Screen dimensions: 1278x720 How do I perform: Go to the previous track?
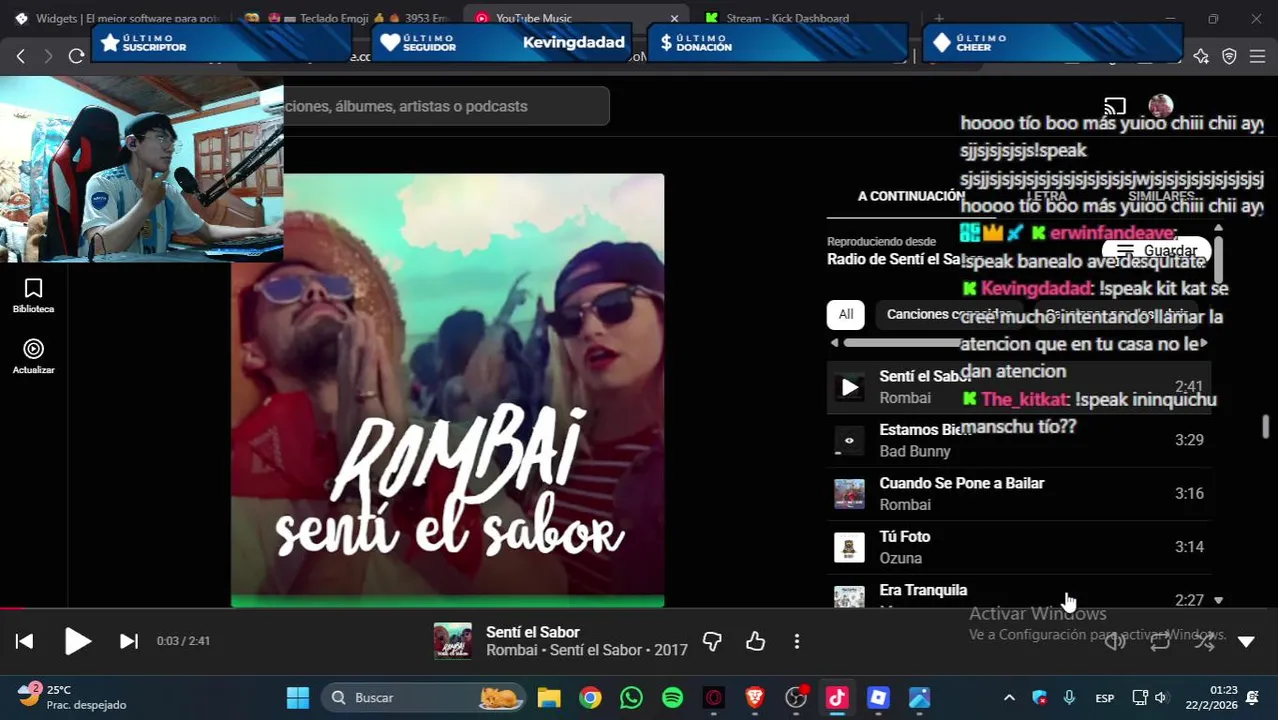tap(25, 642)
